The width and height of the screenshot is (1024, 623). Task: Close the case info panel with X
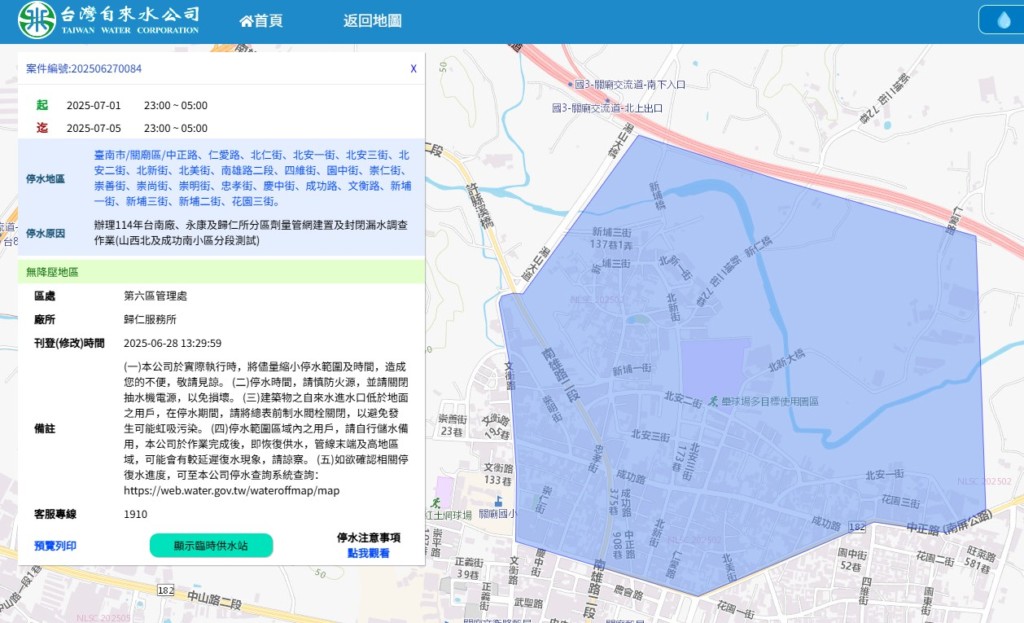point(413,69)
